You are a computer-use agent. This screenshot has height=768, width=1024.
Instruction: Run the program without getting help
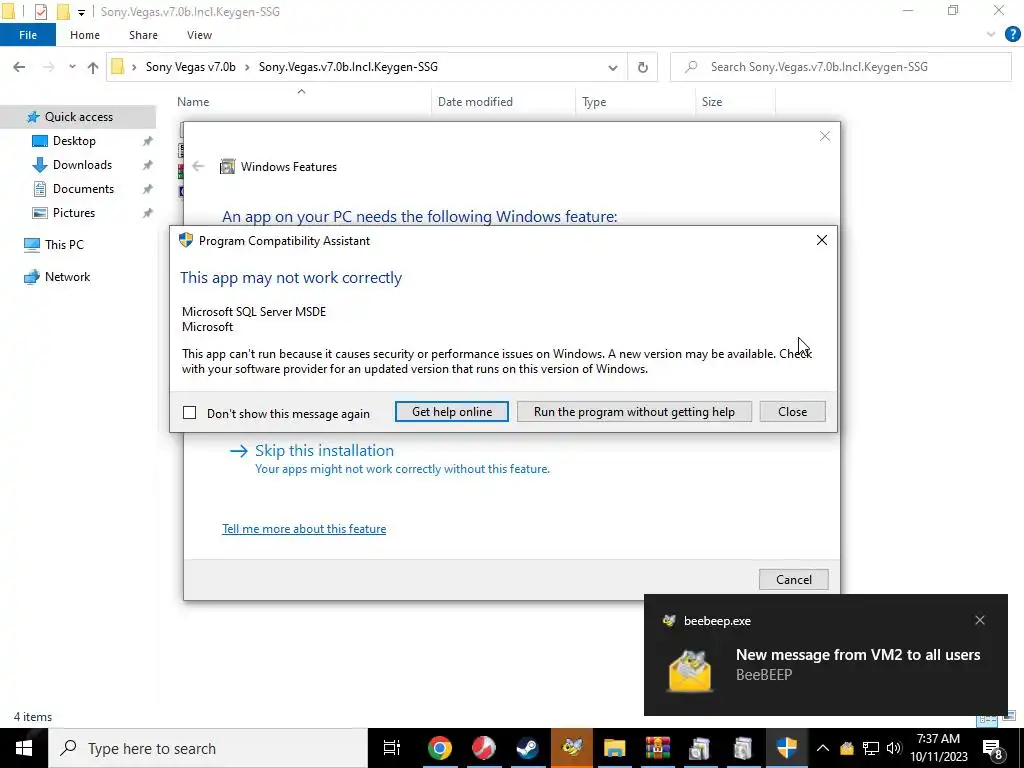634,412
